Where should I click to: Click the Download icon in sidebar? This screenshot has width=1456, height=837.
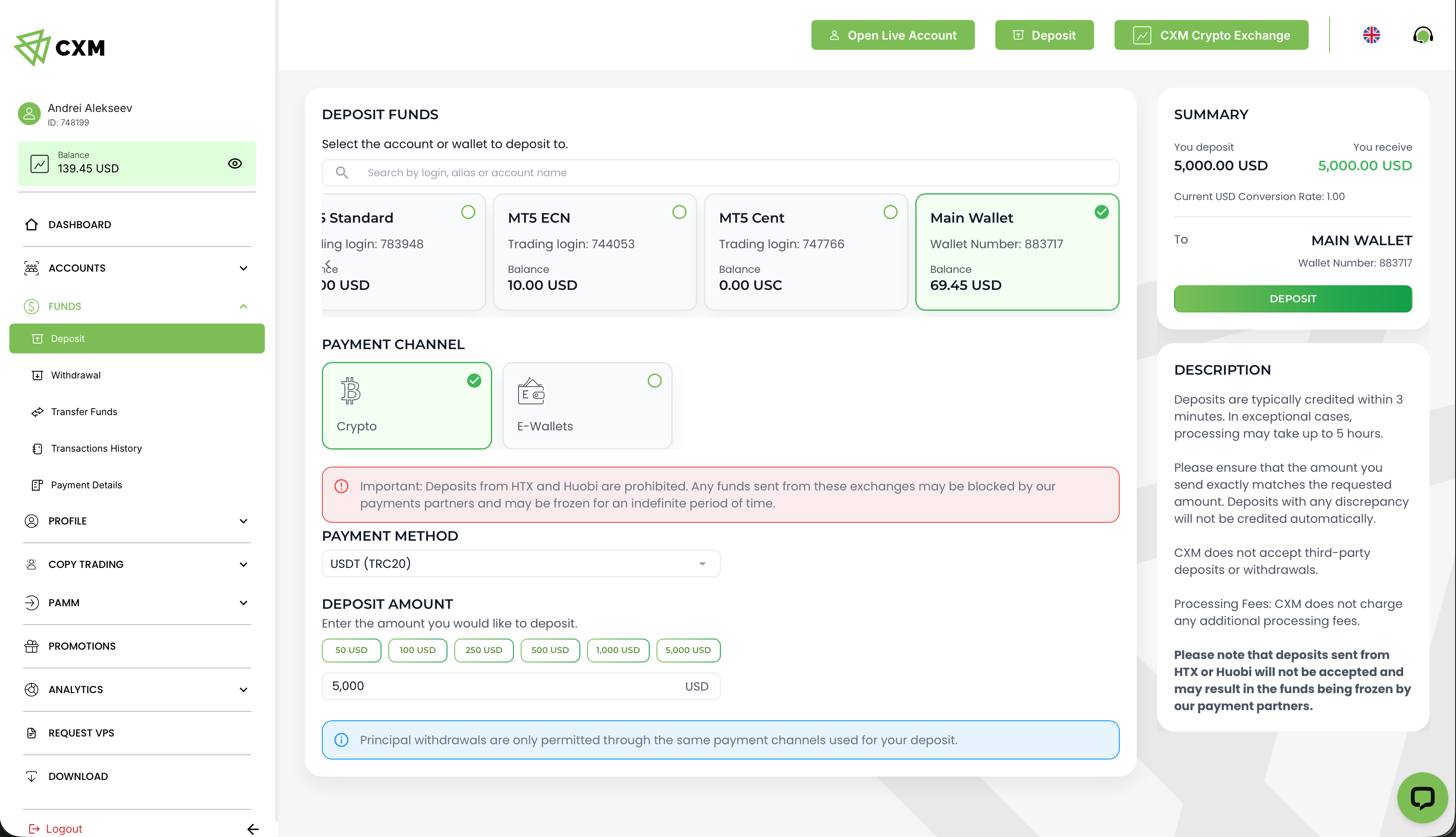32,776
